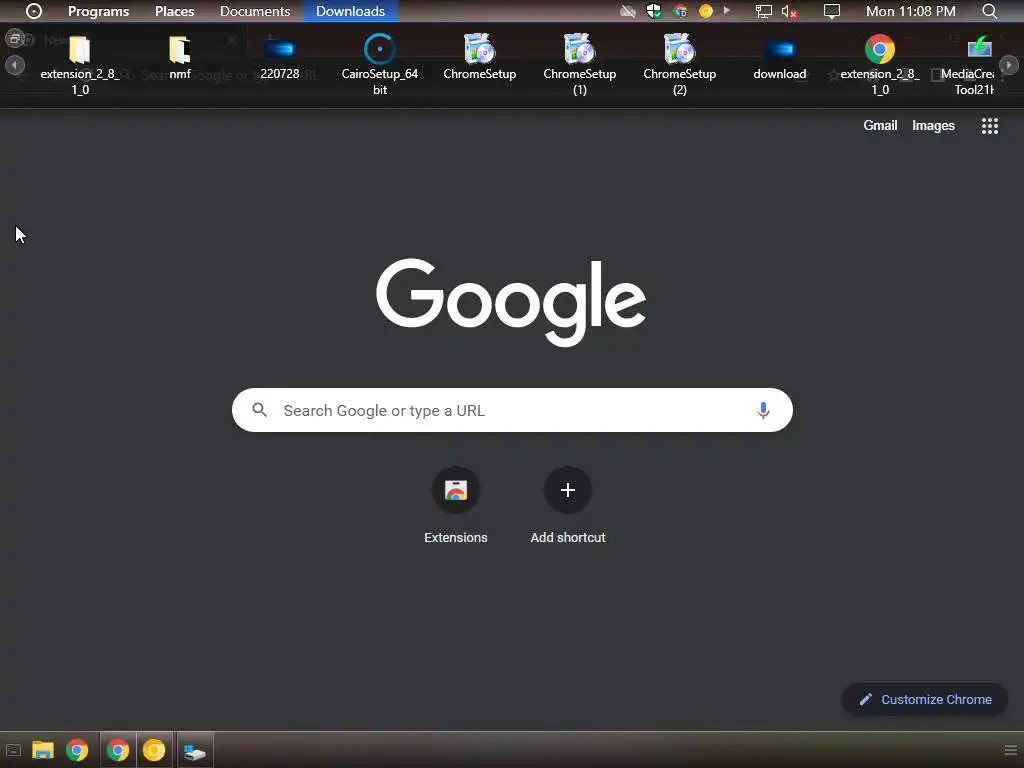
Task: Click the magnifier icon inside the search box
Action: coord(259,410)
